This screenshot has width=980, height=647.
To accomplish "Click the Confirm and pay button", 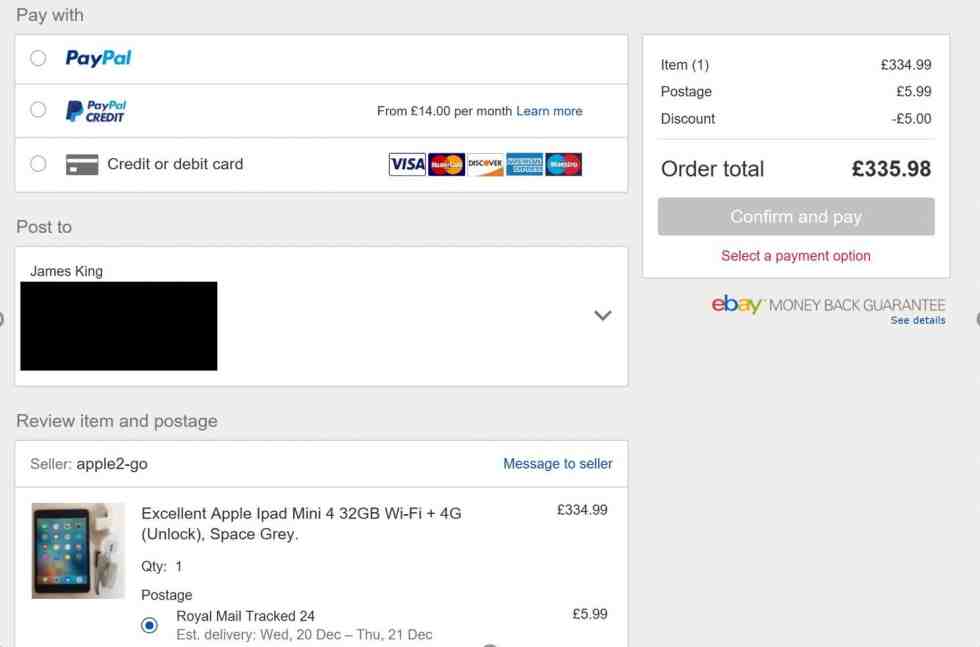I will 795,216.
